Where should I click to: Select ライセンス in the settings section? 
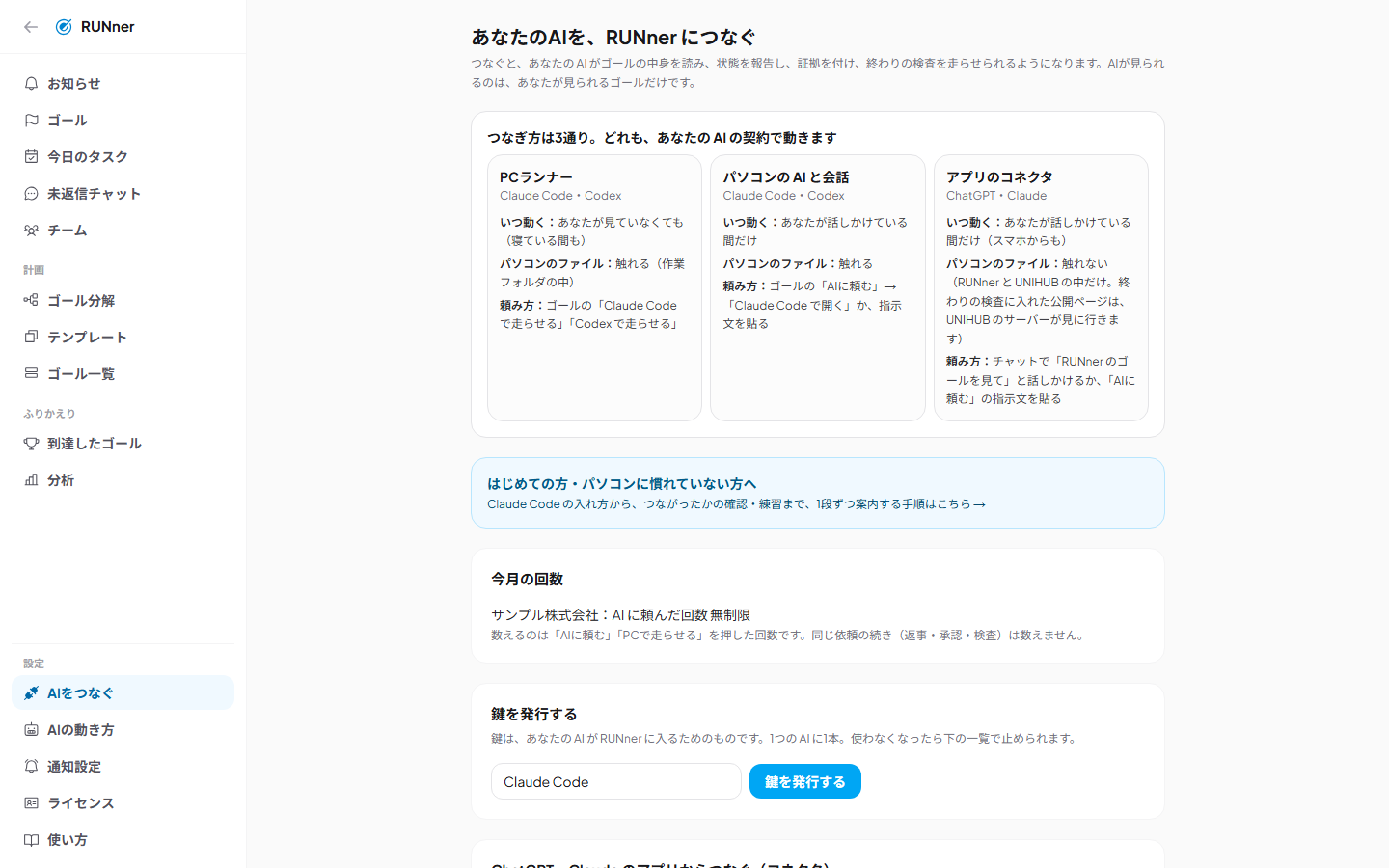click(123, 803)
